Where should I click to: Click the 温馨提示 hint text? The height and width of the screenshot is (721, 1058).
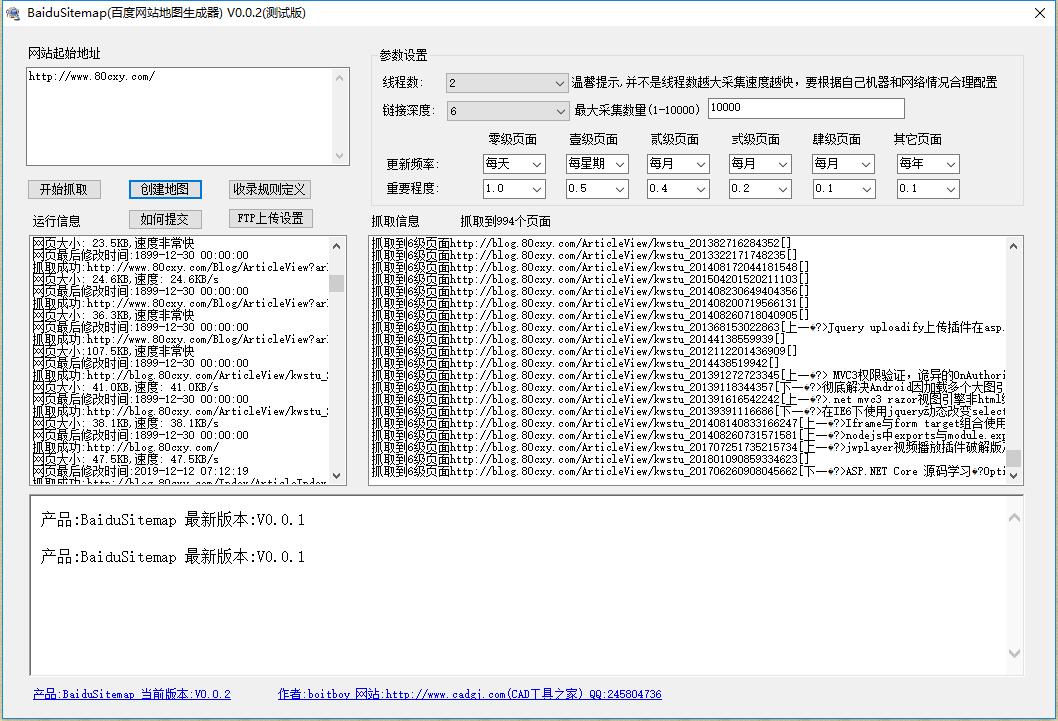[x=784, y=82]
